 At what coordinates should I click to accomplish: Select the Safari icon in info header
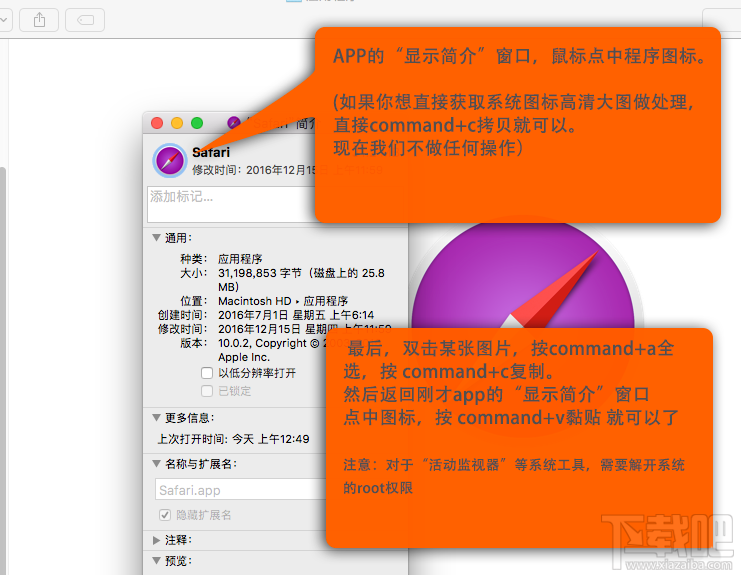pyautogui.click(x=170, y=161)
